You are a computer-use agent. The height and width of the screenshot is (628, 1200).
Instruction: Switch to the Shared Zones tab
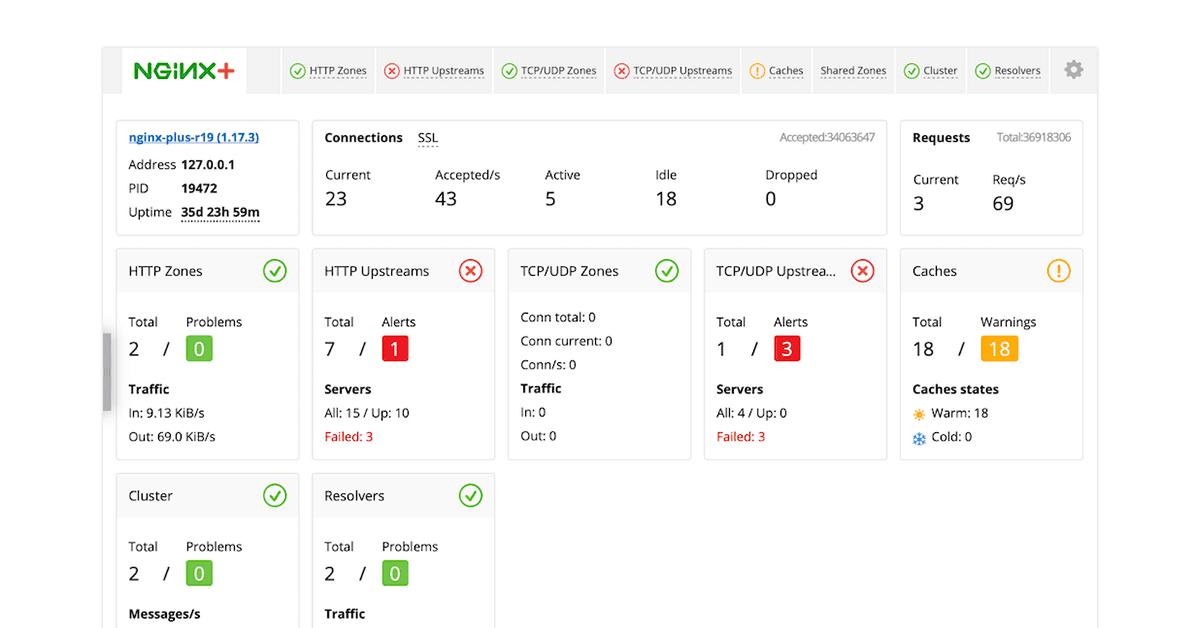click(852, 70)
